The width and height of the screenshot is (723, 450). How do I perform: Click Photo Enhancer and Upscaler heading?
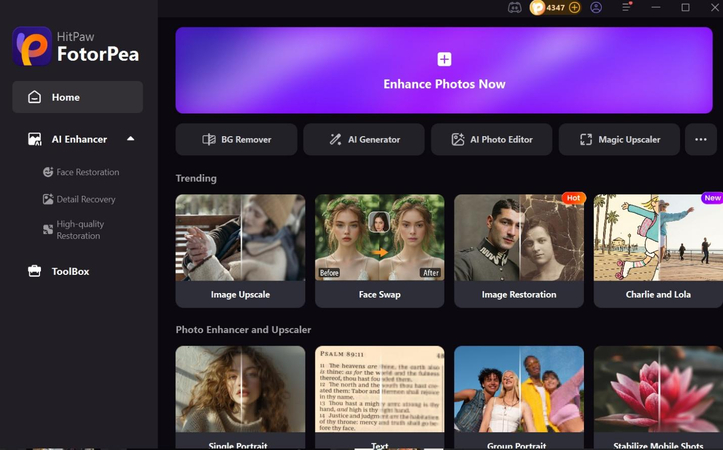point(243,330)
